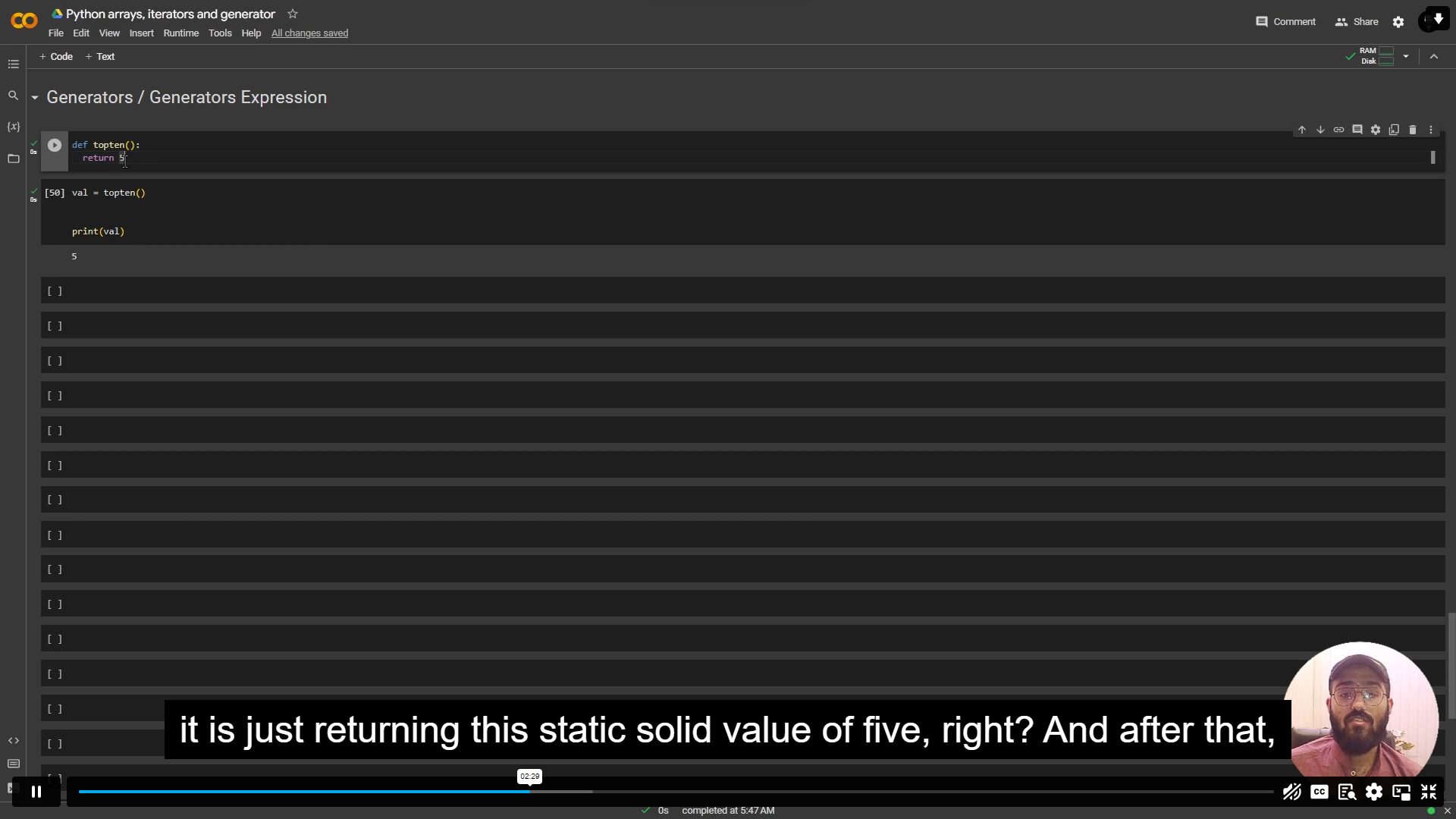Screen dimensions: 1456x819
Task: Click the star/bookmark notebook icon
Action: tap(292, 14)
